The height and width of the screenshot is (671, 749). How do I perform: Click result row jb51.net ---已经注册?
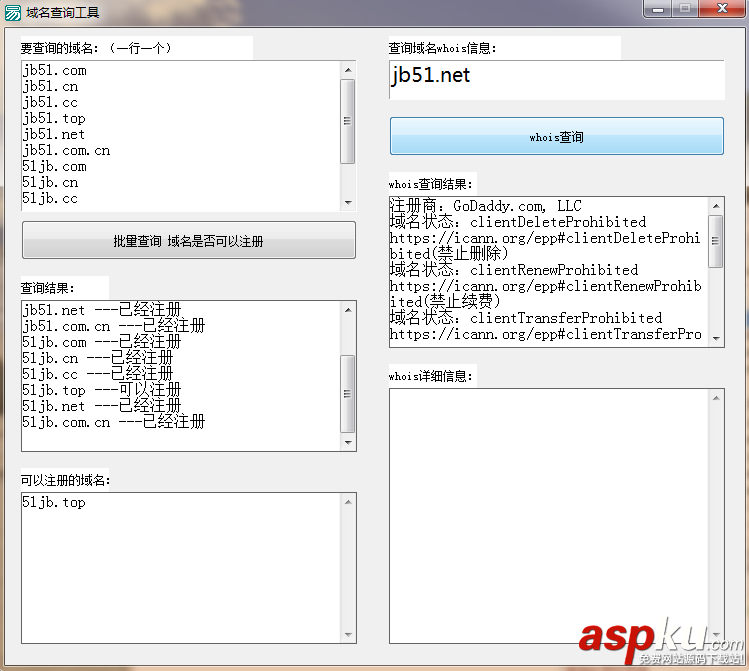click(x=102, y=310)
